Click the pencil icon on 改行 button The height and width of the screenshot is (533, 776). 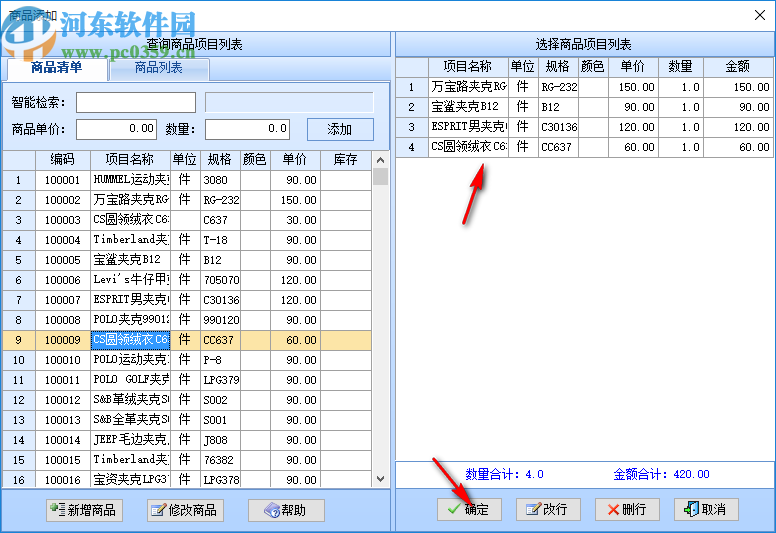pyautogui.click(x=534, y=509)
